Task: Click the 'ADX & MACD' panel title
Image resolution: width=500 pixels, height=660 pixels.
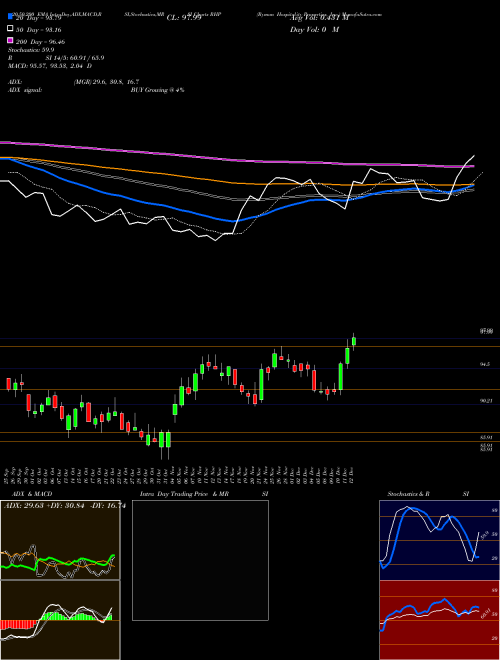Action: click(x=32, y=494)
